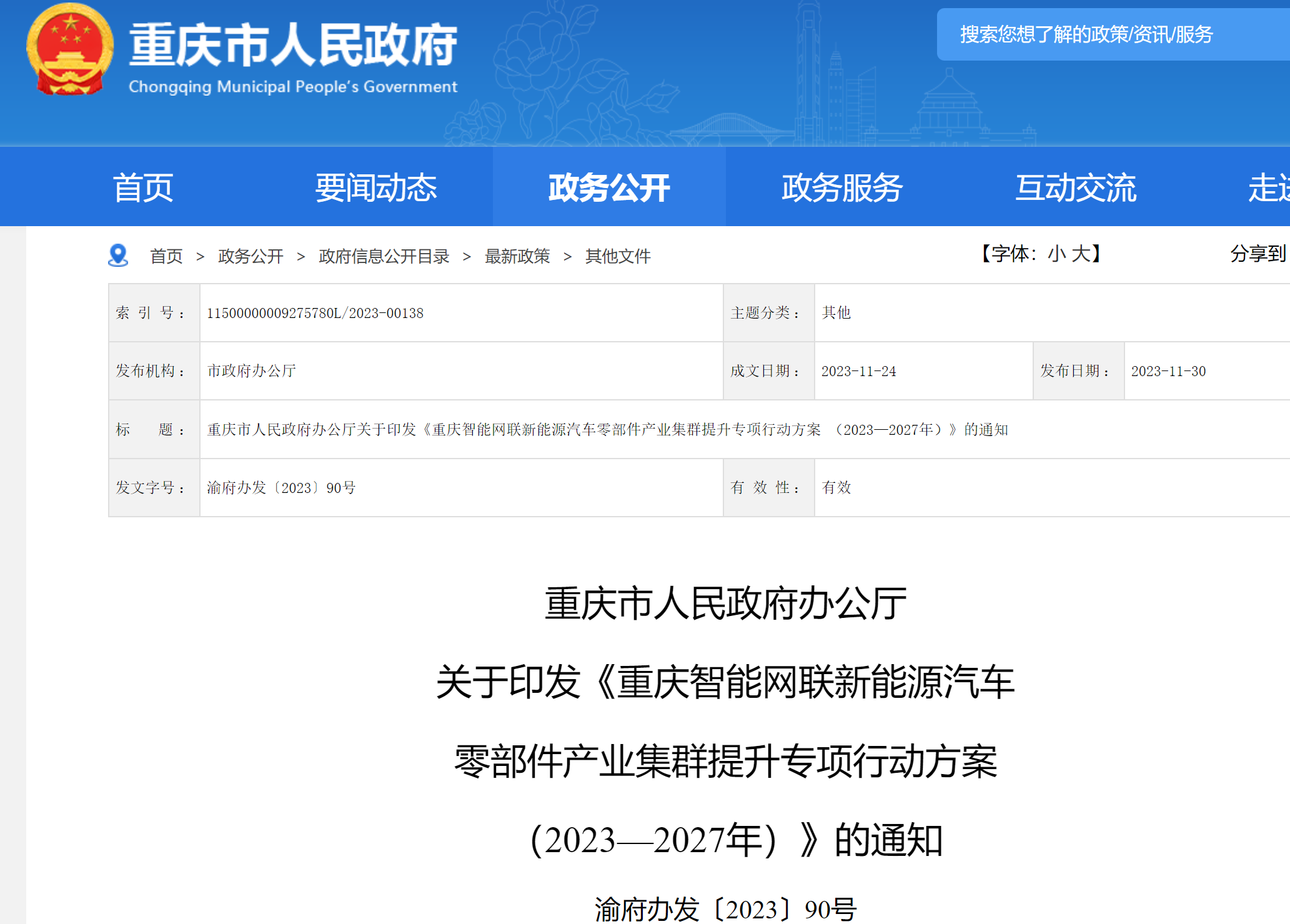Select the 政务公开 navigation tab
The height and width of the screenshot is (924, 1290).
pos(609,187)
